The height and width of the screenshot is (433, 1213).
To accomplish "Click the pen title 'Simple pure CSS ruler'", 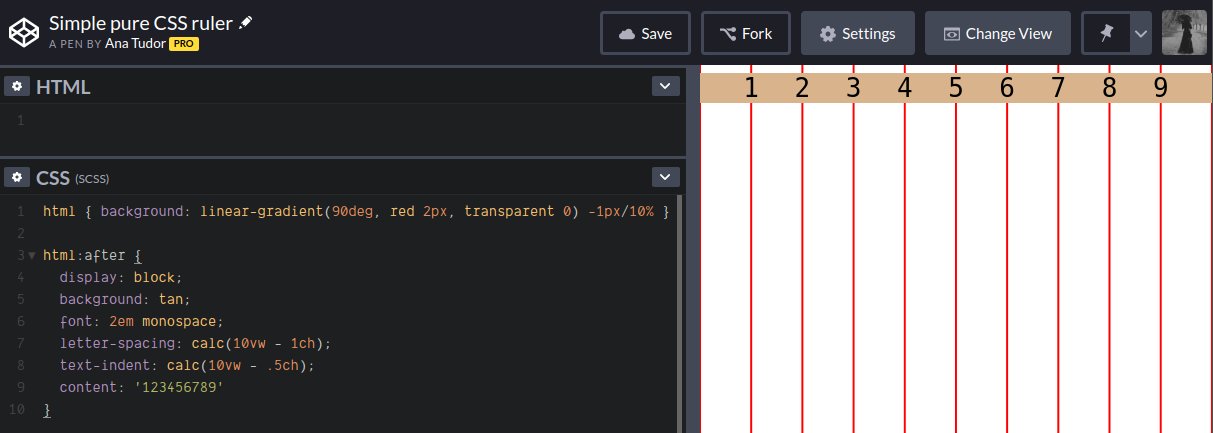I will click(x=141, y=23).
